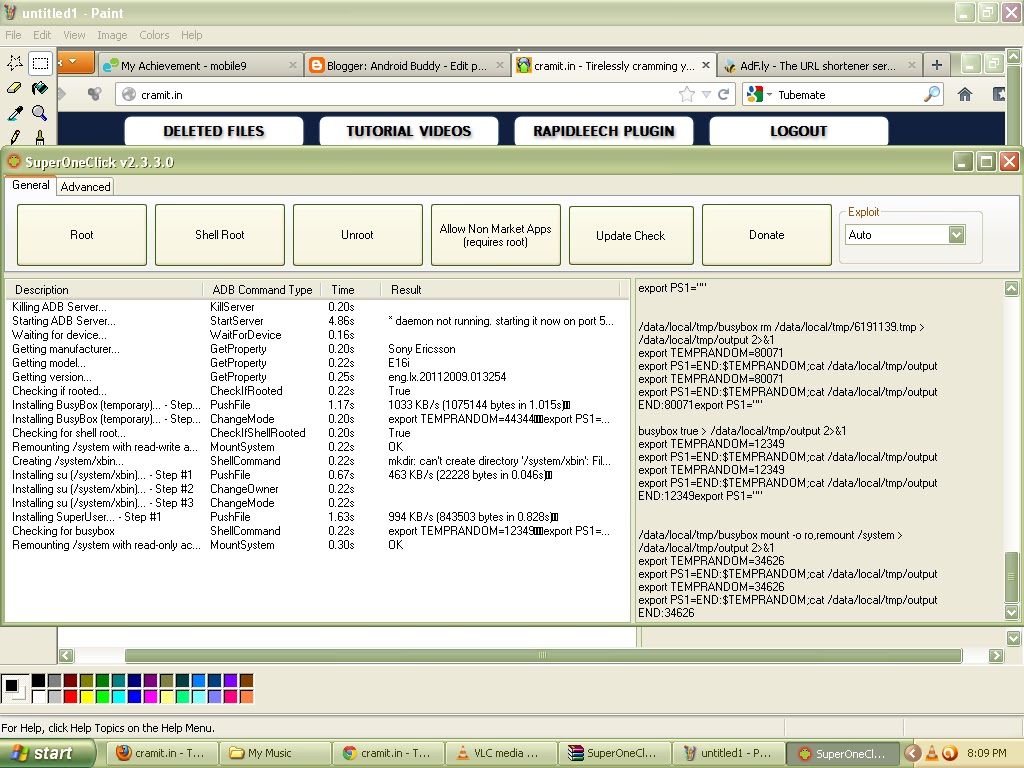1024x768 pixels.
Task: Switch to the My Achievement - mobile9 browser tab
Action: 200,65
